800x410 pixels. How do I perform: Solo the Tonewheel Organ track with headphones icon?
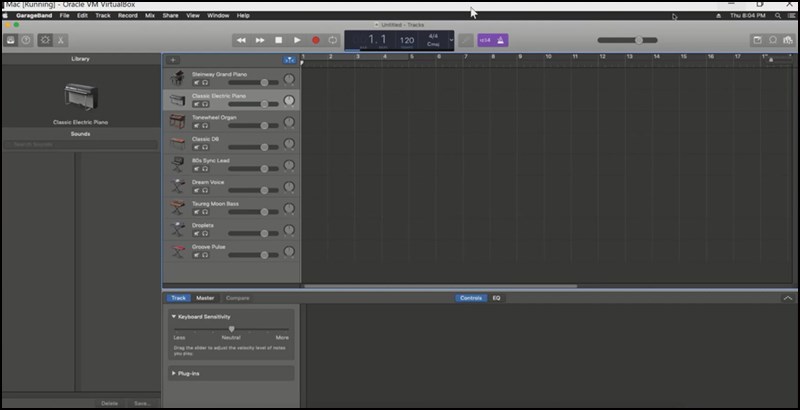[x=205, y=125]
